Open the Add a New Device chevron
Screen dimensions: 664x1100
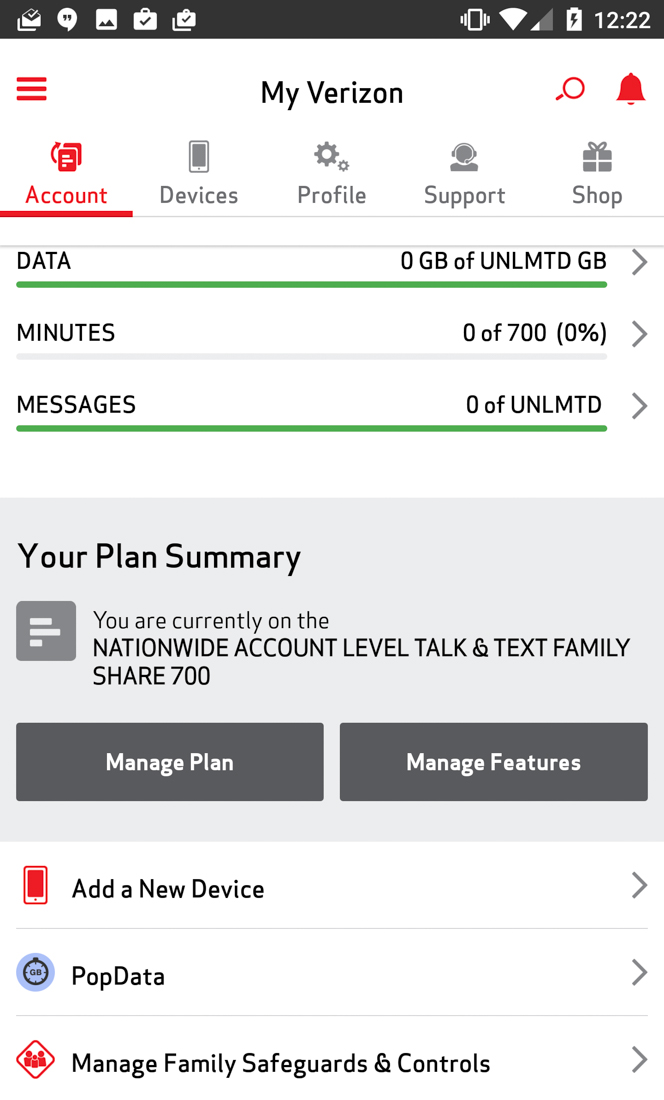(x=639, y=885)
